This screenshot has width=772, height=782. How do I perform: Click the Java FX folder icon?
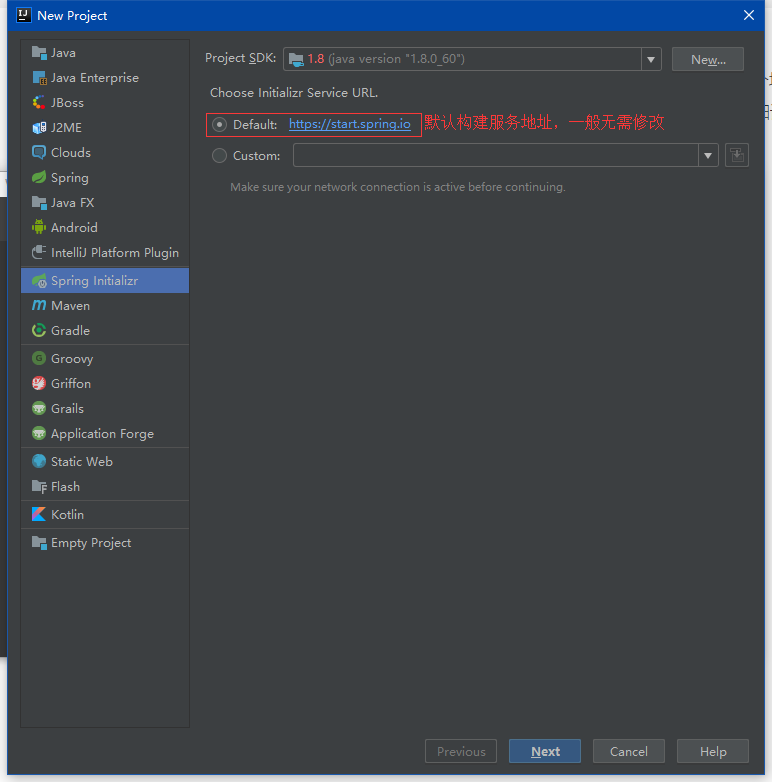(39, 202)
